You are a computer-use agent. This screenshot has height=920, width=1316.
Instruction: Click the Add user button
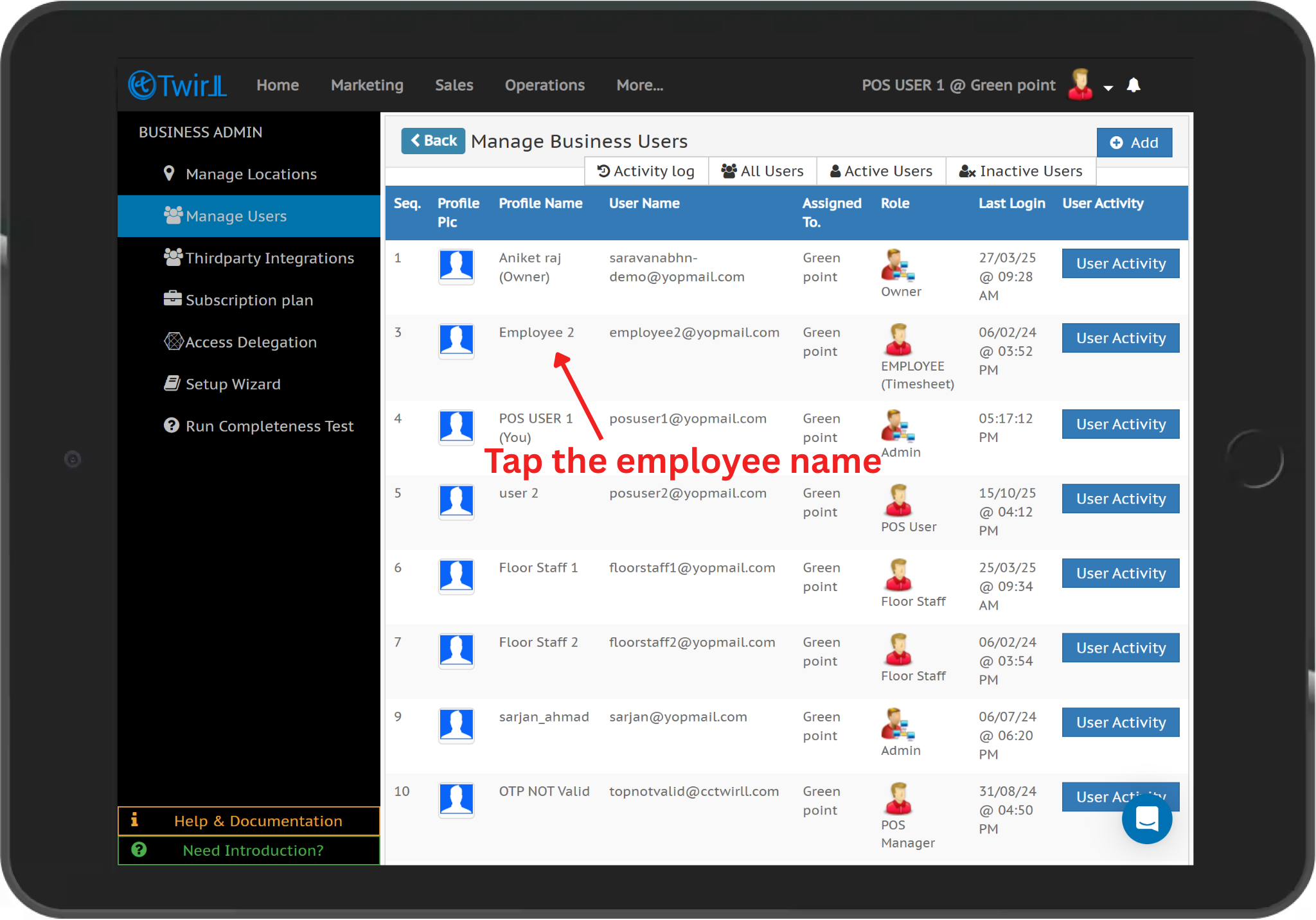pyautogui.click(x=1134, y=143)
